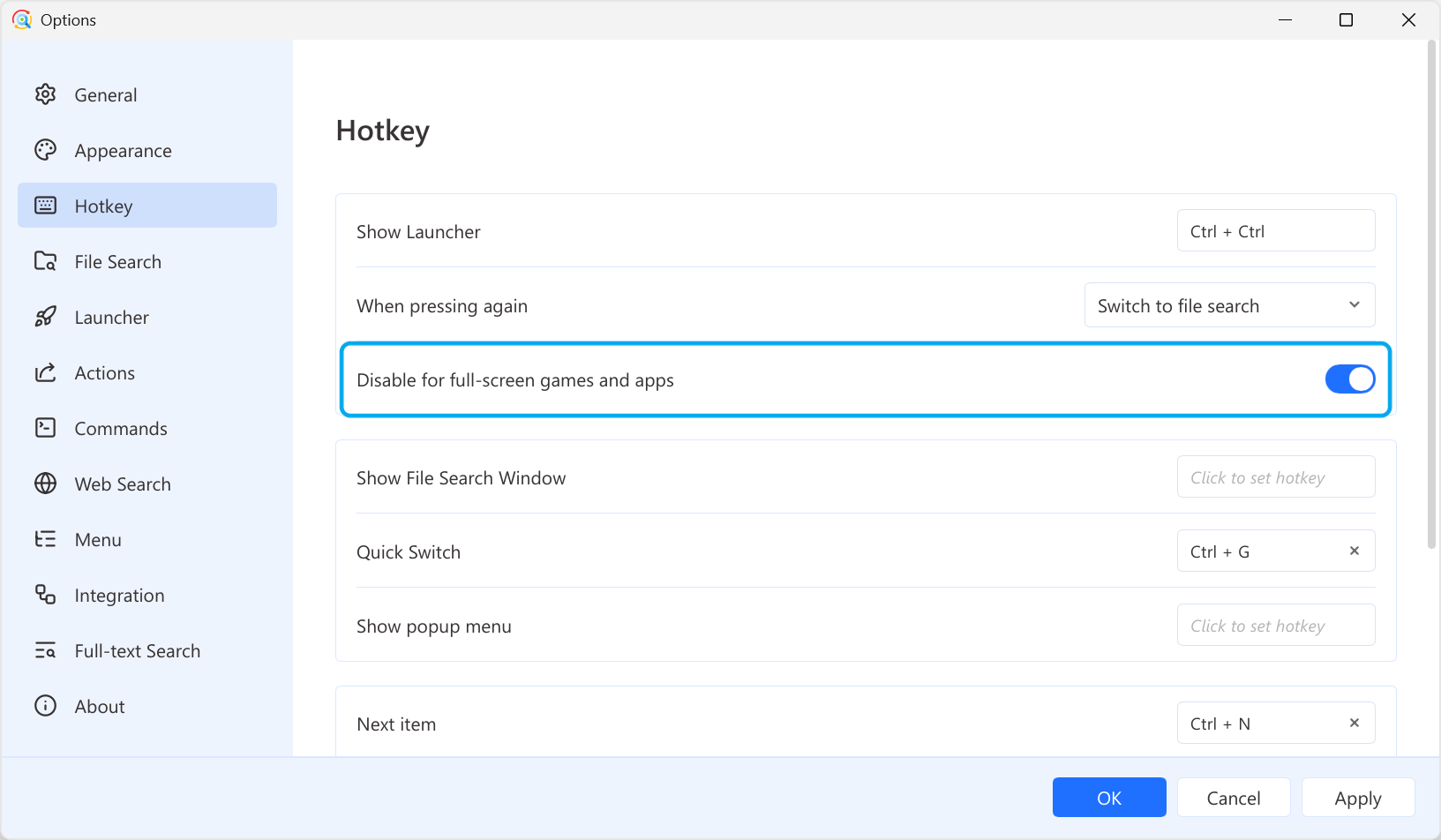Click the Full-text Search icon

point(45,650)
